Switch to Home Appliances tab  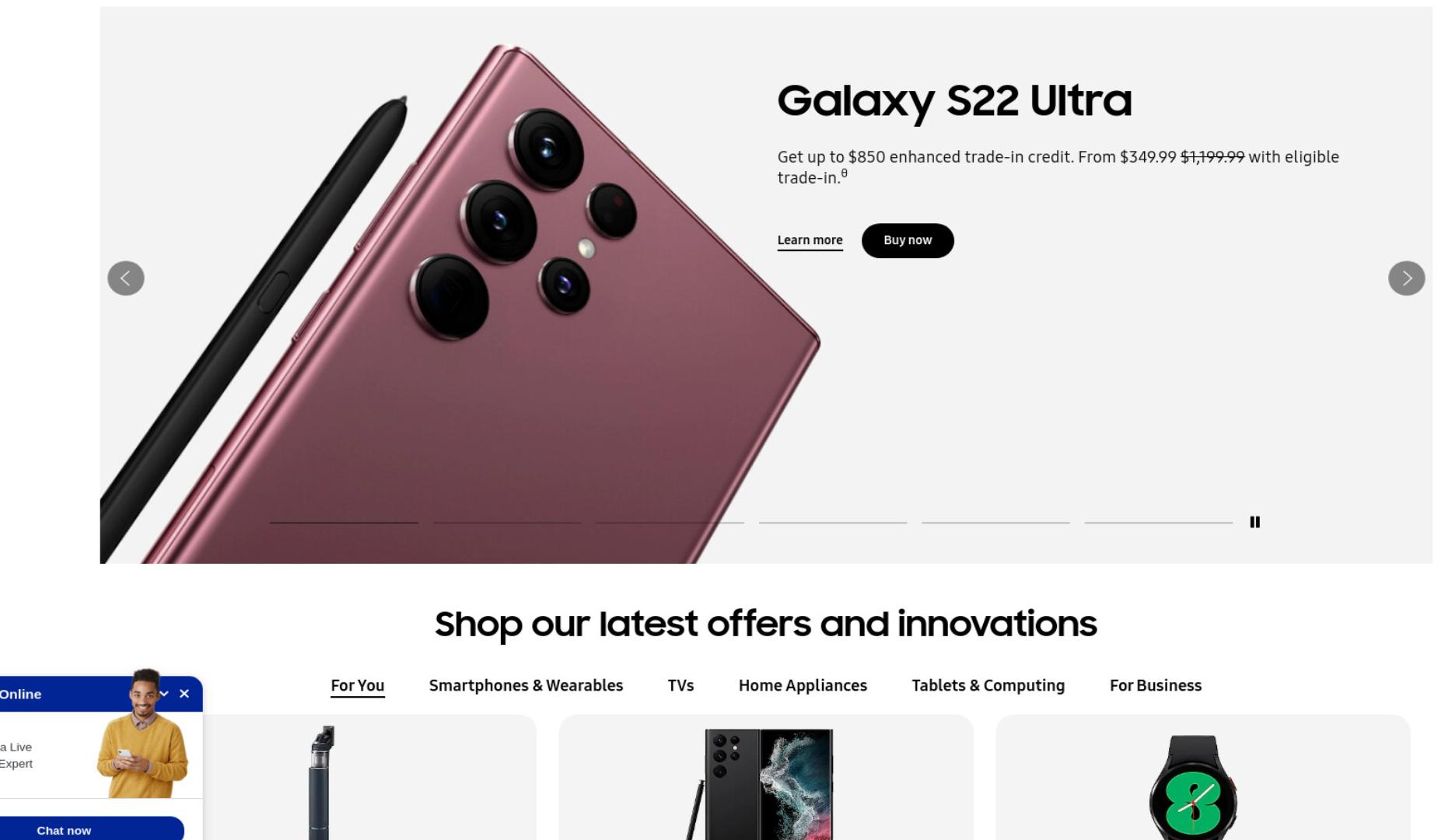(x=803, y=686)
